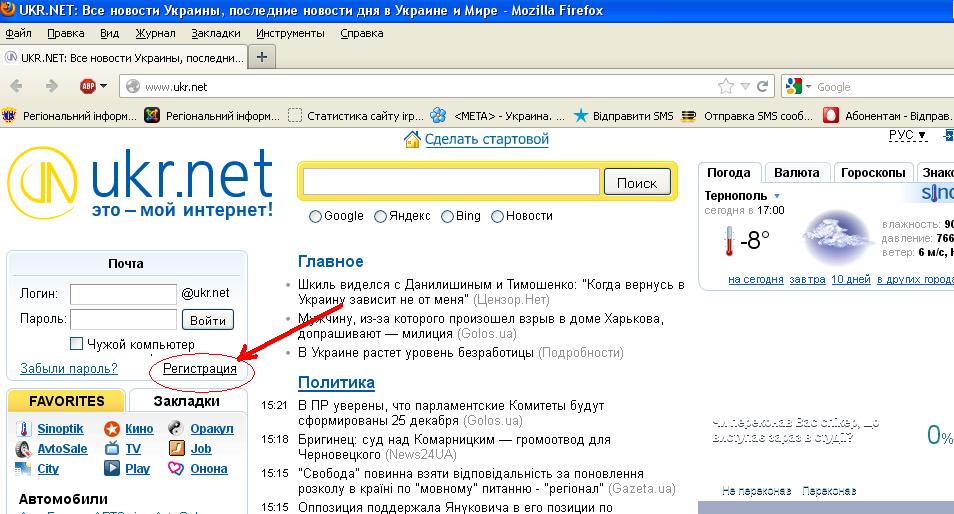Image resolution: width=954 pixels, height=514 pixels.
Task: Open the Кино favorites icon
Action: pyautogui.click(x=112, y=429)
